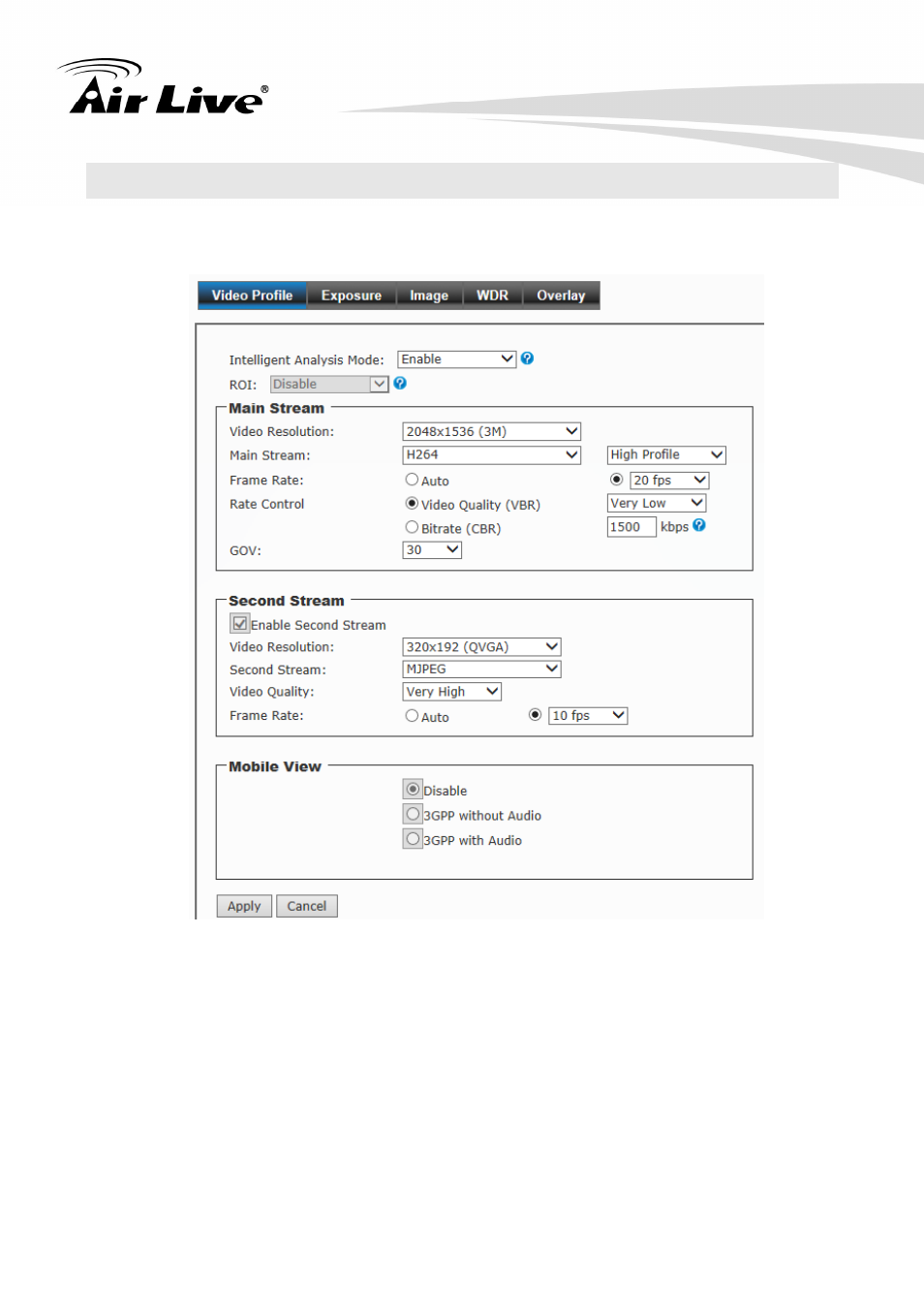Open the Very Low quality dropdown

(657, 503)
